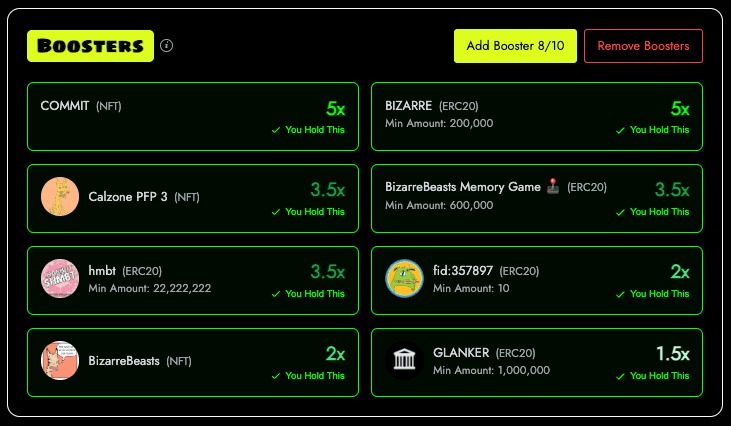Select the joystick emoji next to Memory Game
Image resolution: width=731 pixels, height=426 pixels.
(x=553, y=186)
